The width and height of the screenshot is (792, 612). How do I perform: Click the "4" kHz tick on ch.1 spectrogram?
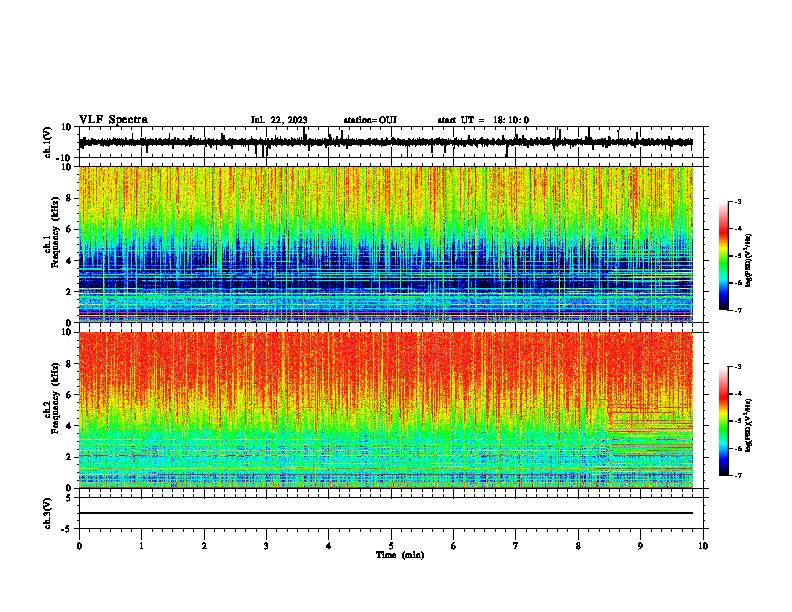tap(70, 261)
